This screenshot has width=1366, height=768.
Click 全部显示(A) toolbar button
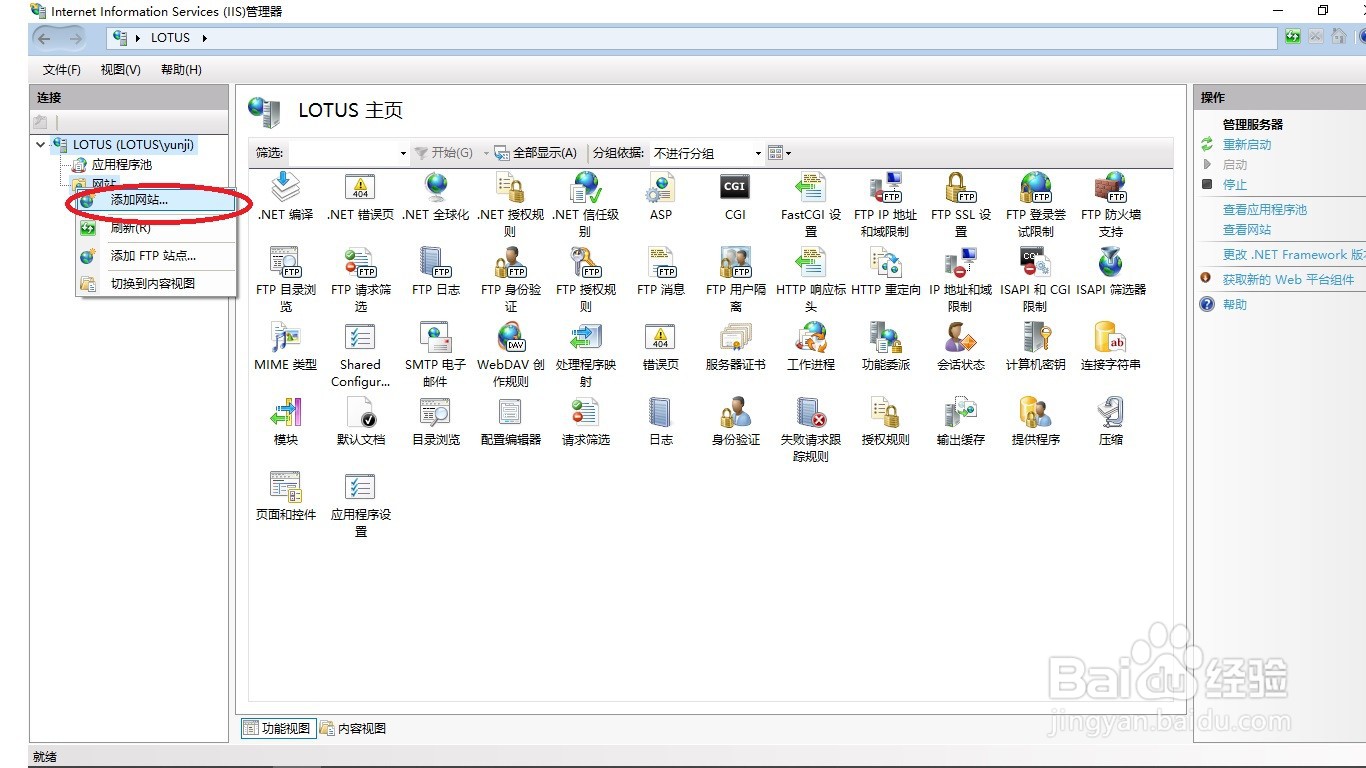(x=536, y=153)
